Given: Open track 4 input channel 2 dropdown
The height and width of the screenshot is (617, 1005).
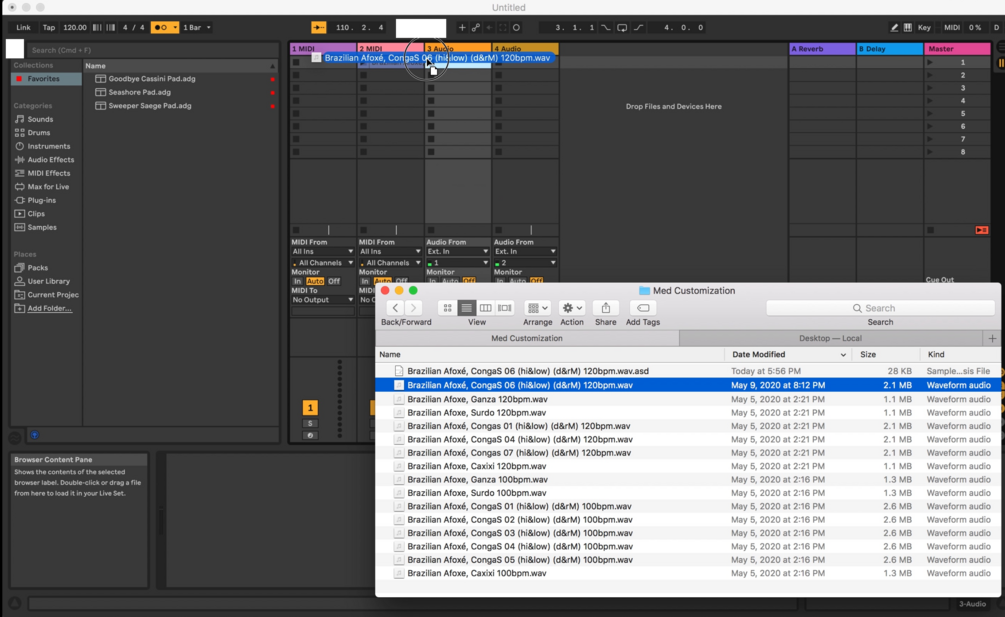Looking at the screenshot, I should (x=525, y=263).
